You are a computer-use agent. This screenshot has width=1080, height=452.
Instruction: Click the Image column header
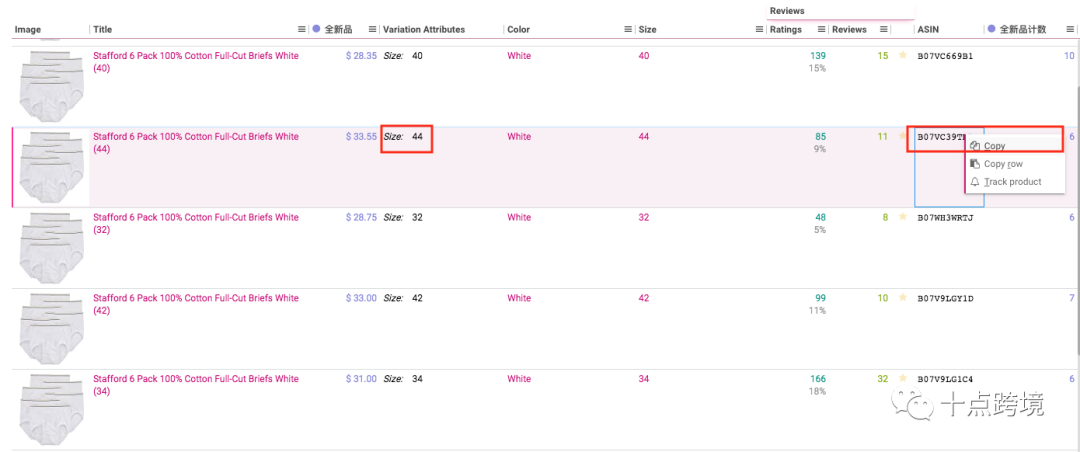(28, 30)
